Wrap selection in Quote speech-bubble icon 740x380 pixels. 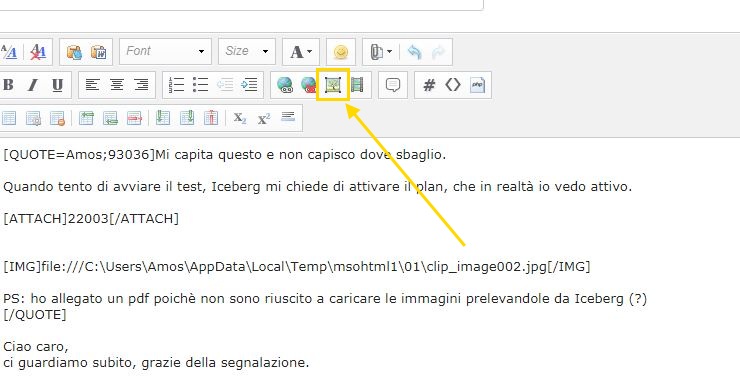[x=393, y=85]
